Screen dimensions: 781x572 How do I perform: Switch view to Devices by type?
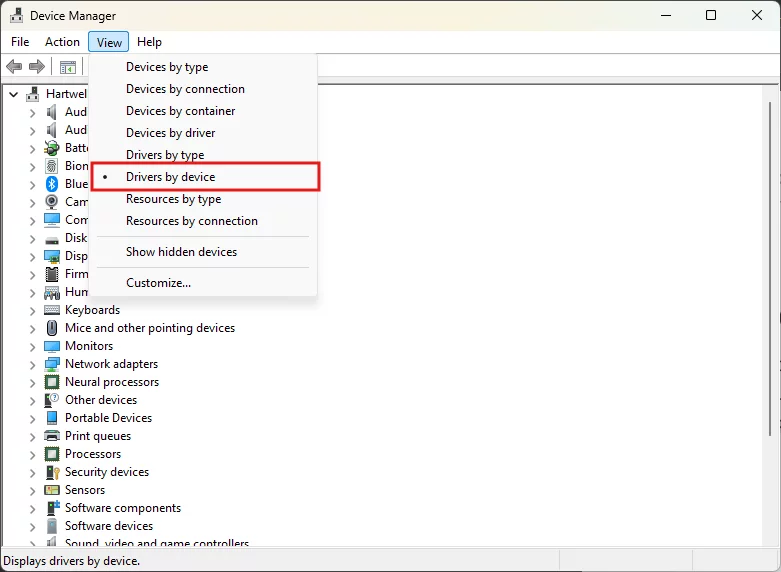[x=167, y=67]
